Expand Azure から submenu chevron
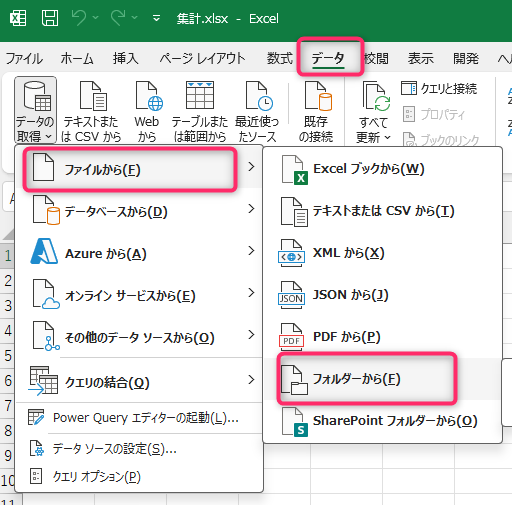 point(251,250)
